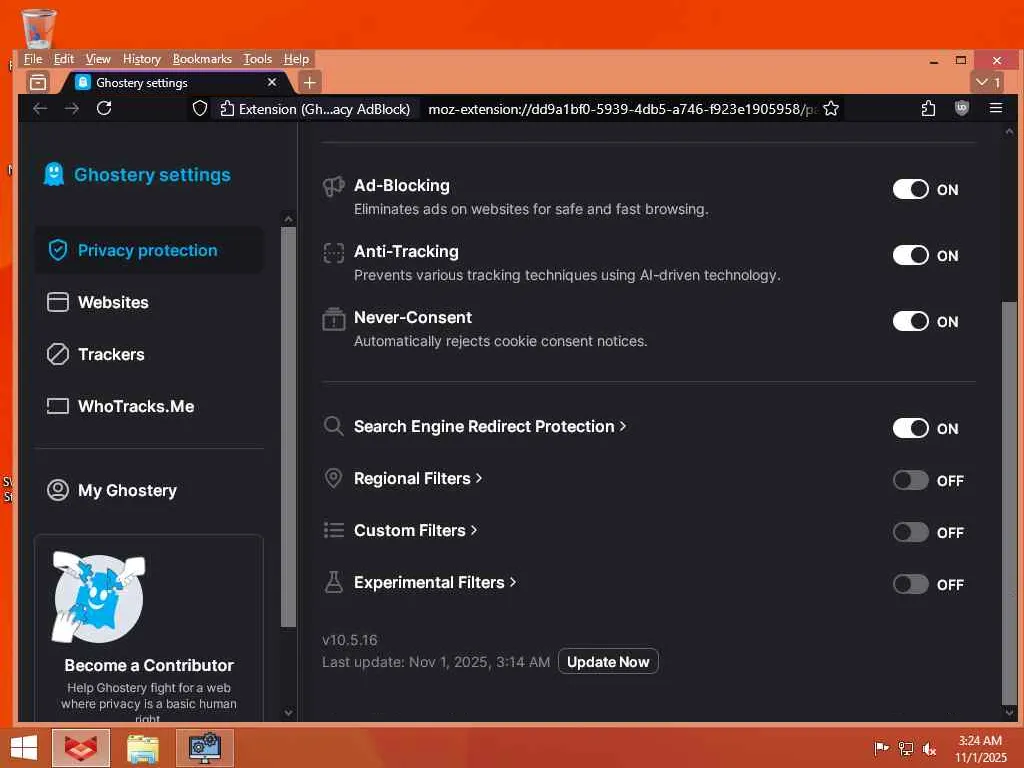
Task: Click the Ghostery ghost logo icon
Action: pyautogui.click(x=54, y=174)
